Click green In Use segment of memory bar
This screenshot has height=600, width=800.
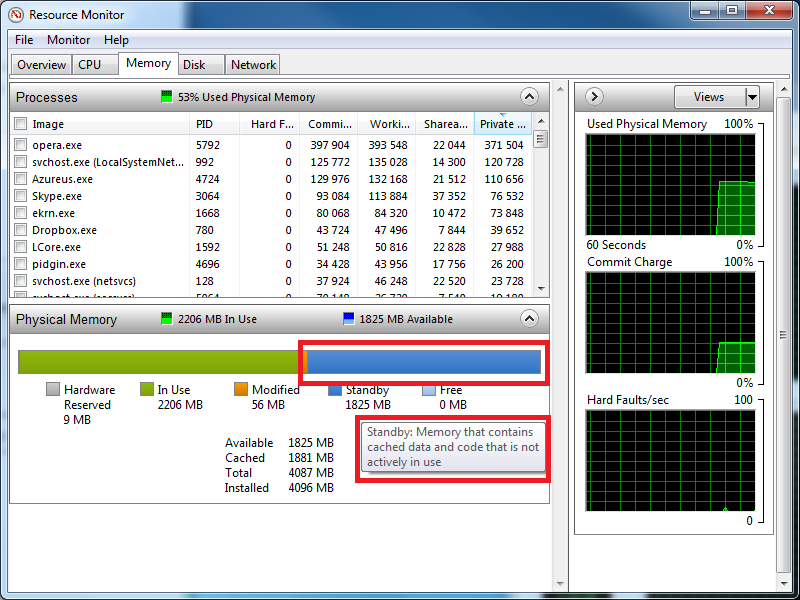[161, 362]
